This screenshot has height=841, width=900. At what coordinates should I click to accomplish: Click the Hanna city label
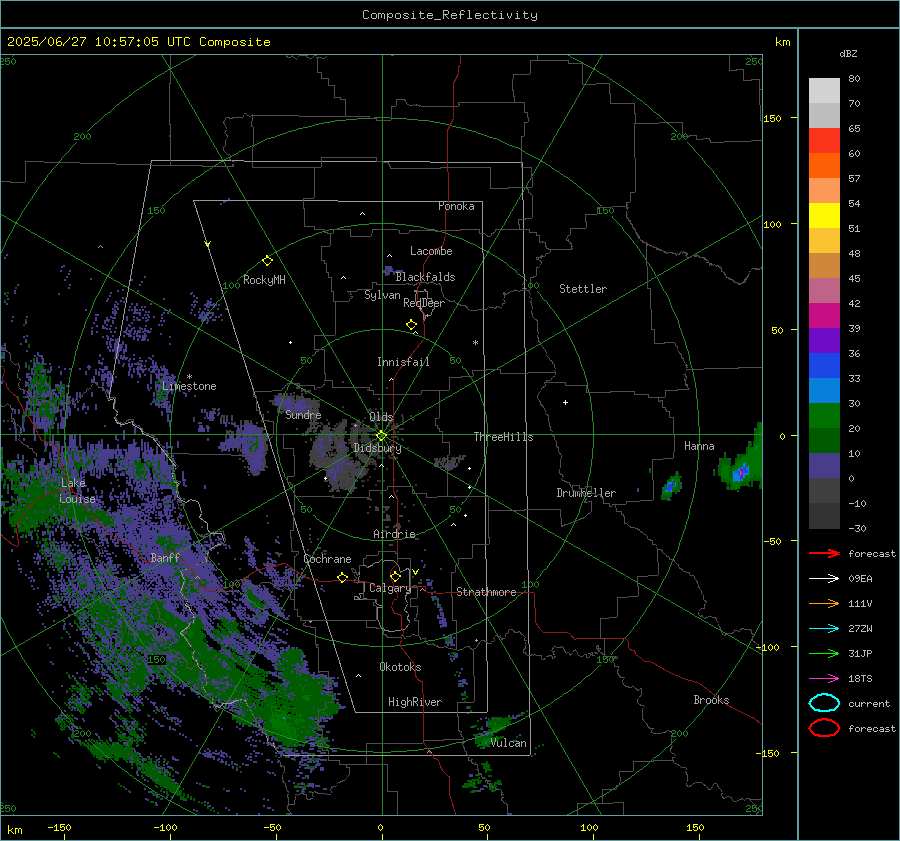699,446
